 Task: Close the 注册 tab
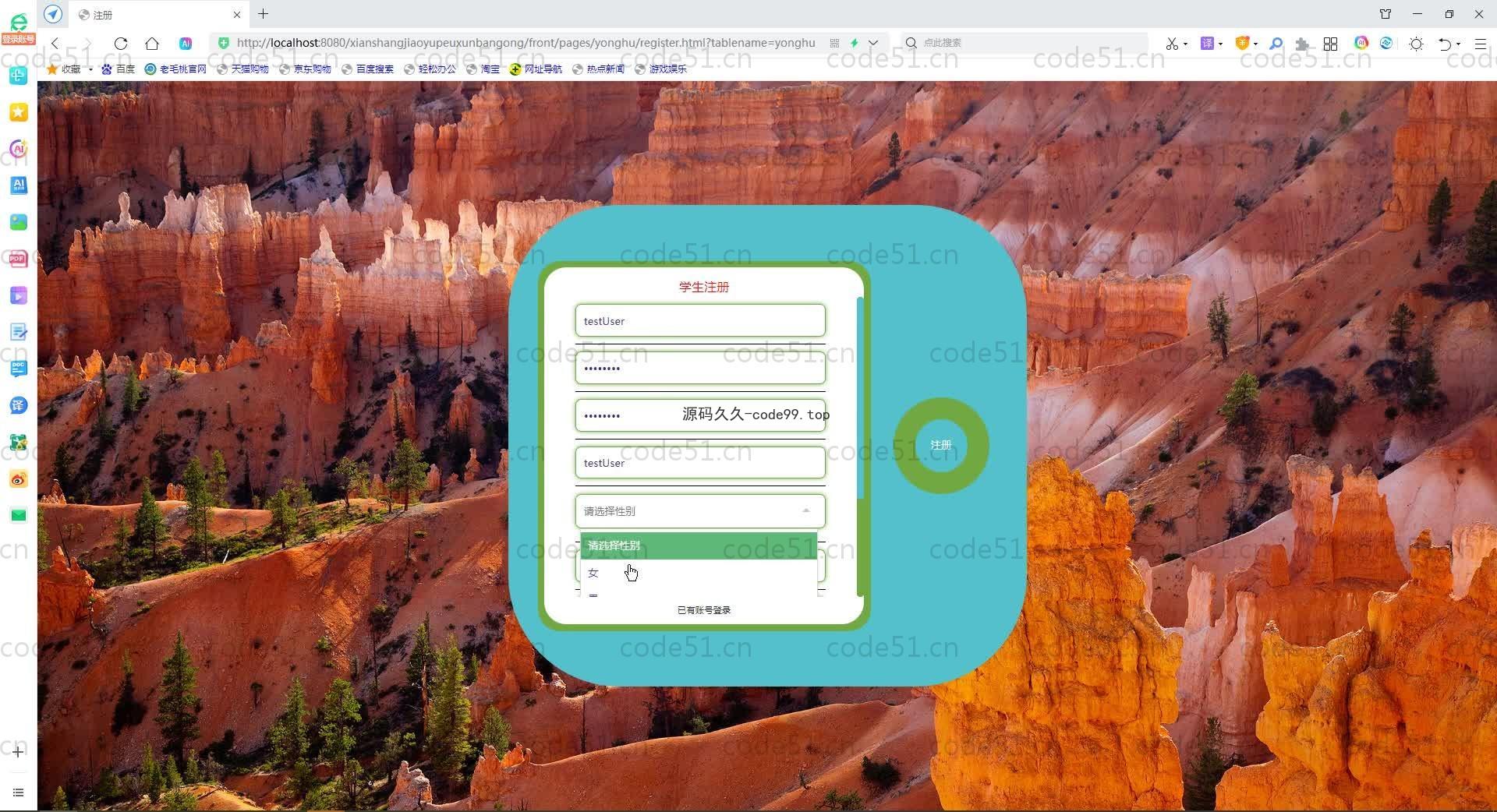point(237,15)
